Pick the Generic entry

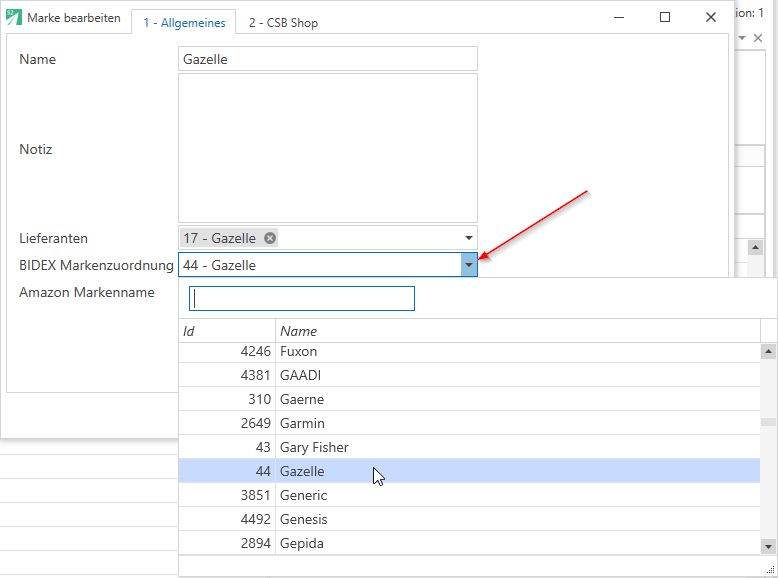(x=469, y=495)
